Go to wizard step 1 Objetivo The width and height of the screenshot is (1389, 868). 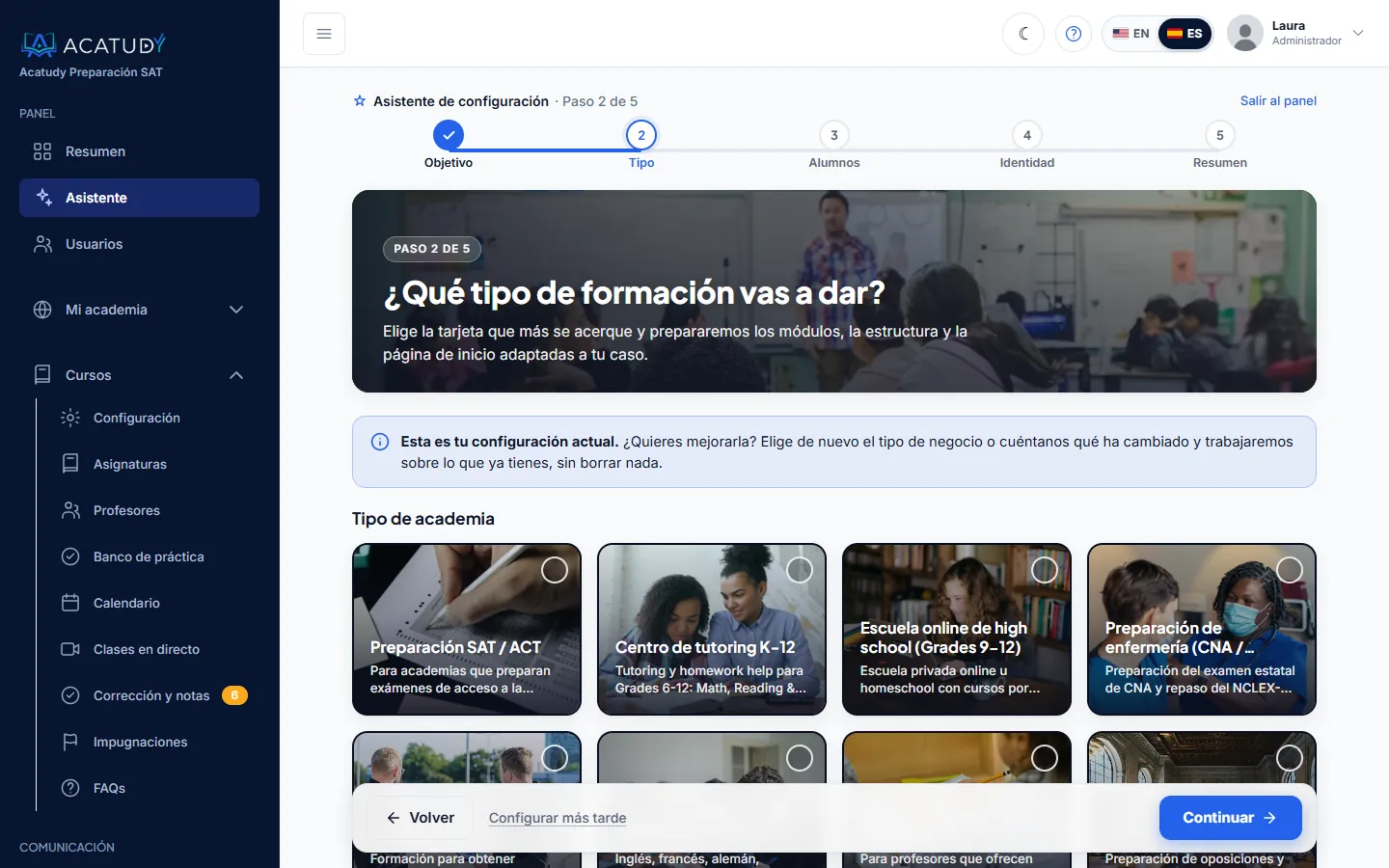[x=449, y=145]
